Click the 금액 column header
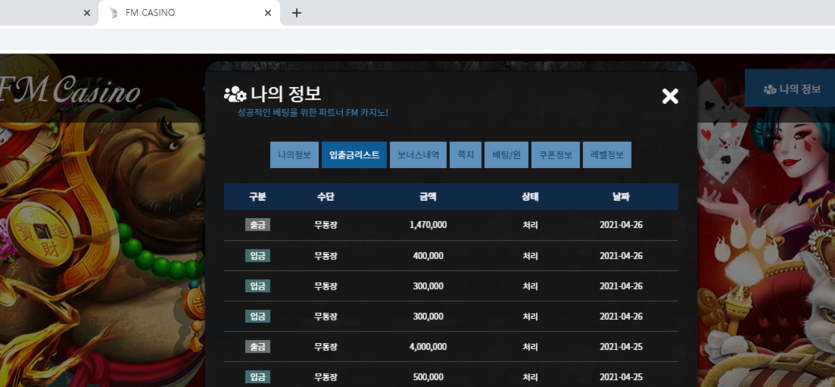This screenshot has width=835, height=387. [x=428, y=196]
